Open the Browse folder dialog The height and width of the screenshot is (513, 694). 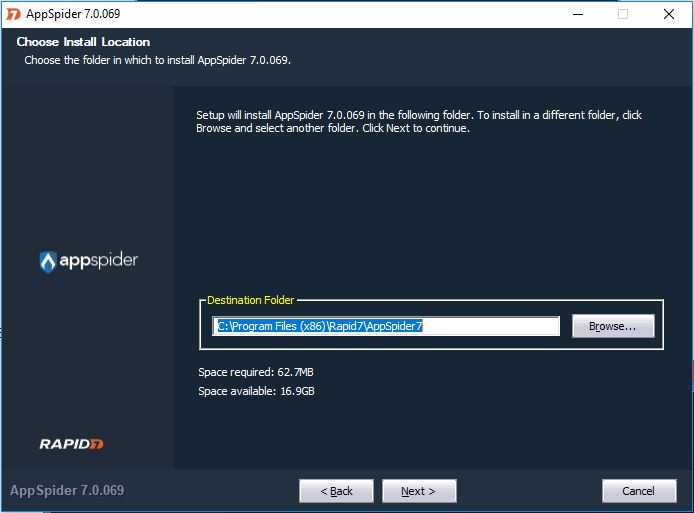point(613,326)
